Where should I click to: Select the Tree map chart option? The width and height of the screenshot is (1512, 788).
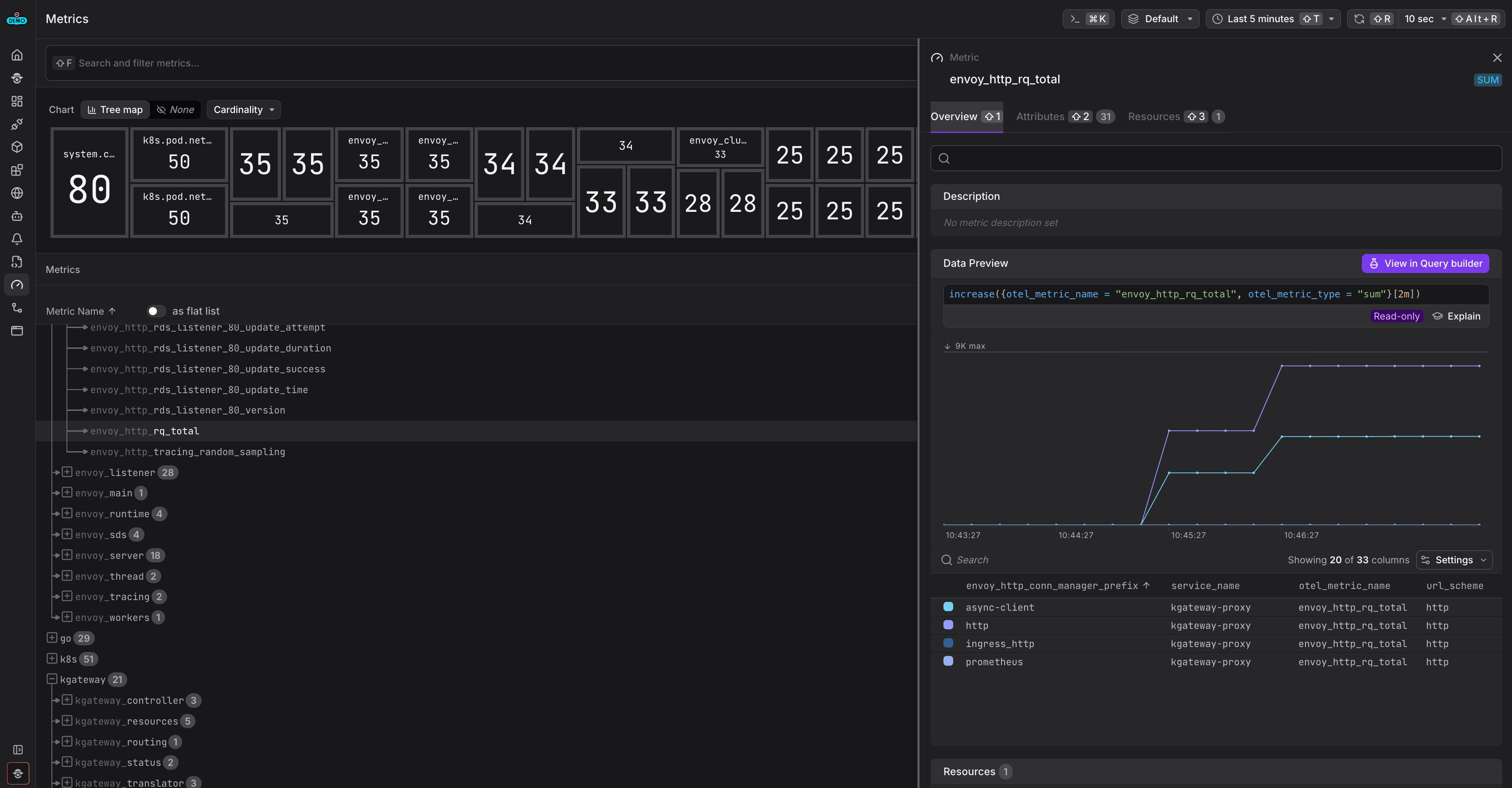click(115, 110)
